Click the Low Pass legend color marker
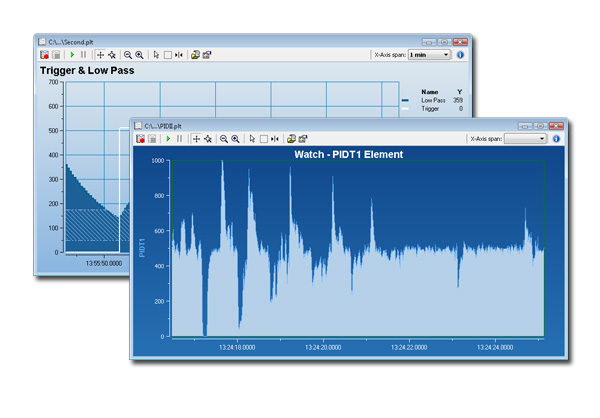600x418 pixels. point(405,100)
